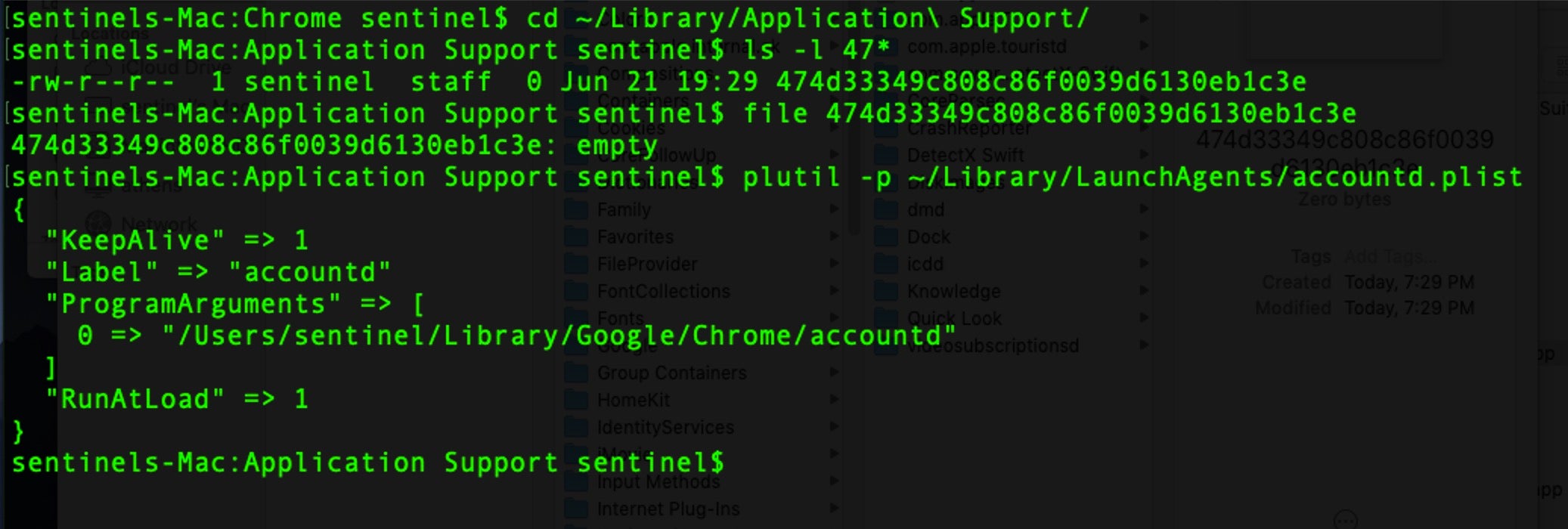Expand the Favorites folder arrow

pos(835,237)
